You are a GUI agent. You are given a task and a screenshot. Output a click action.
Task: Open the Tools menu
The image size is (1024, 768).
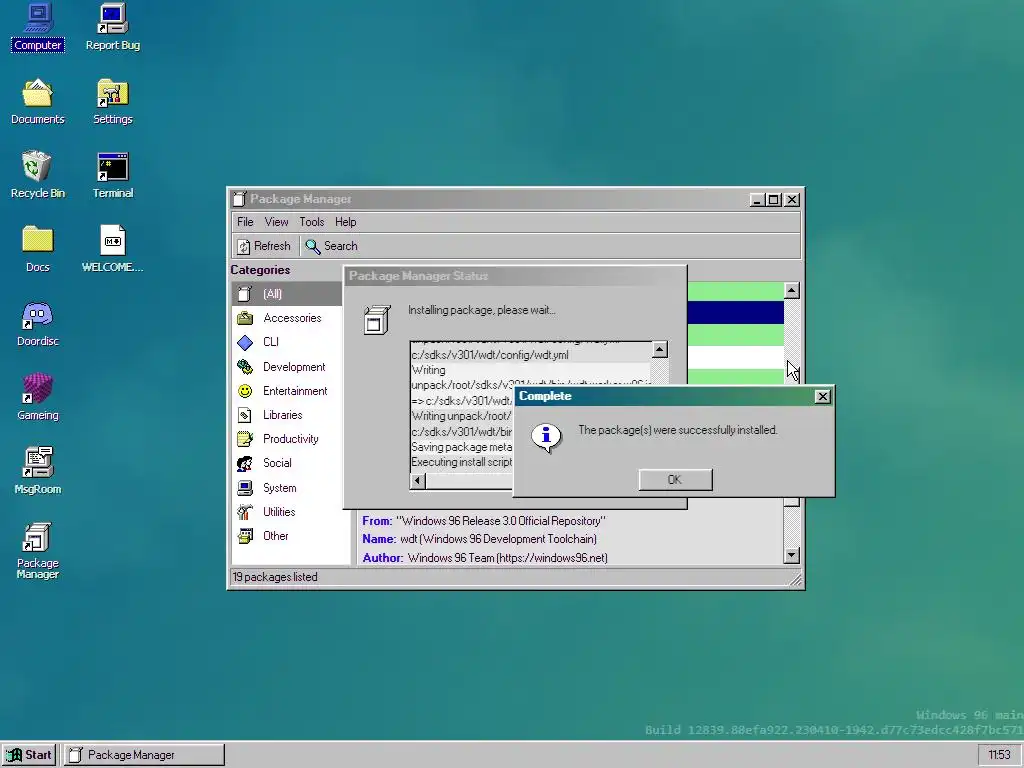click(312, 222)
